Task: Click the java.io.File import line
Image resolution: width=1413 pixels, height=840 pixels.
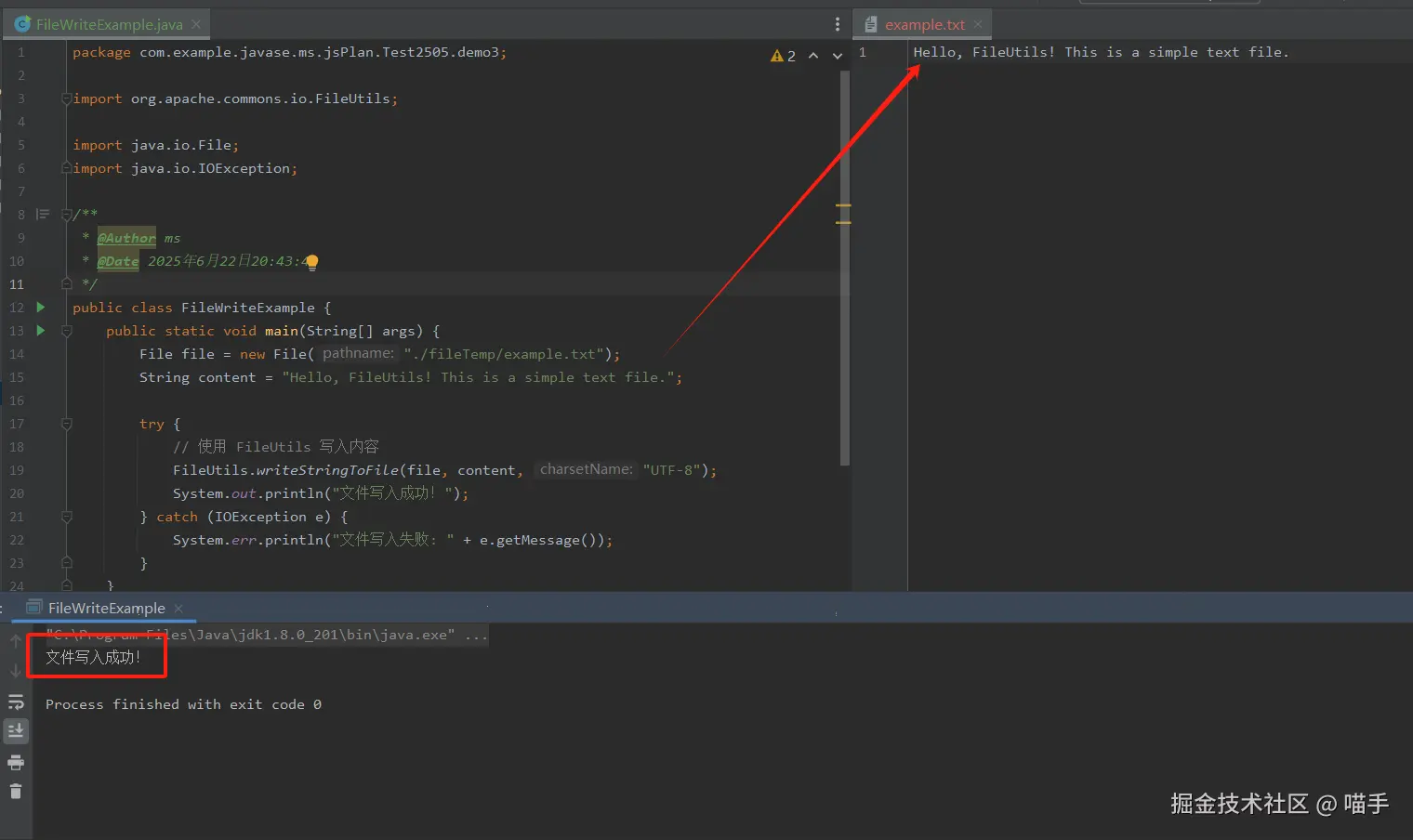Action: pos(156,145)
